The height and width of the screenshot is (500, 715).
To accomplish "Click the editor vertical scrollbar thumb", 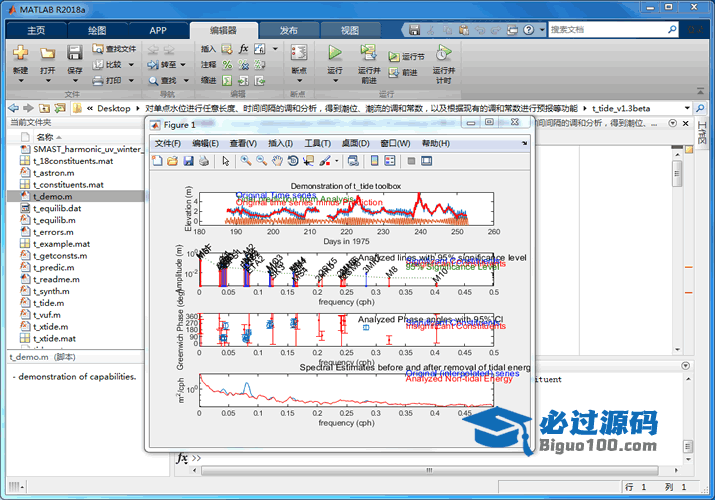I will tap(677, 173).
